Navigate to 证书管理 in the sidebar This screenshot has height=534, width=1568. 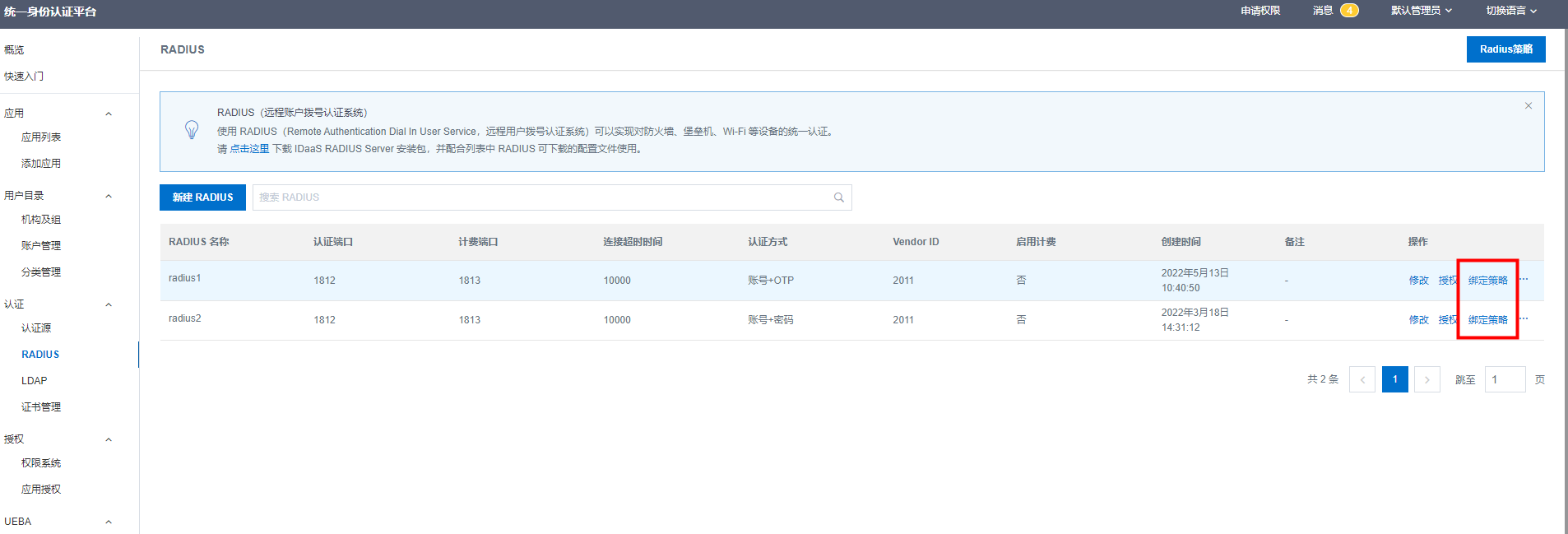coord(41,407)
